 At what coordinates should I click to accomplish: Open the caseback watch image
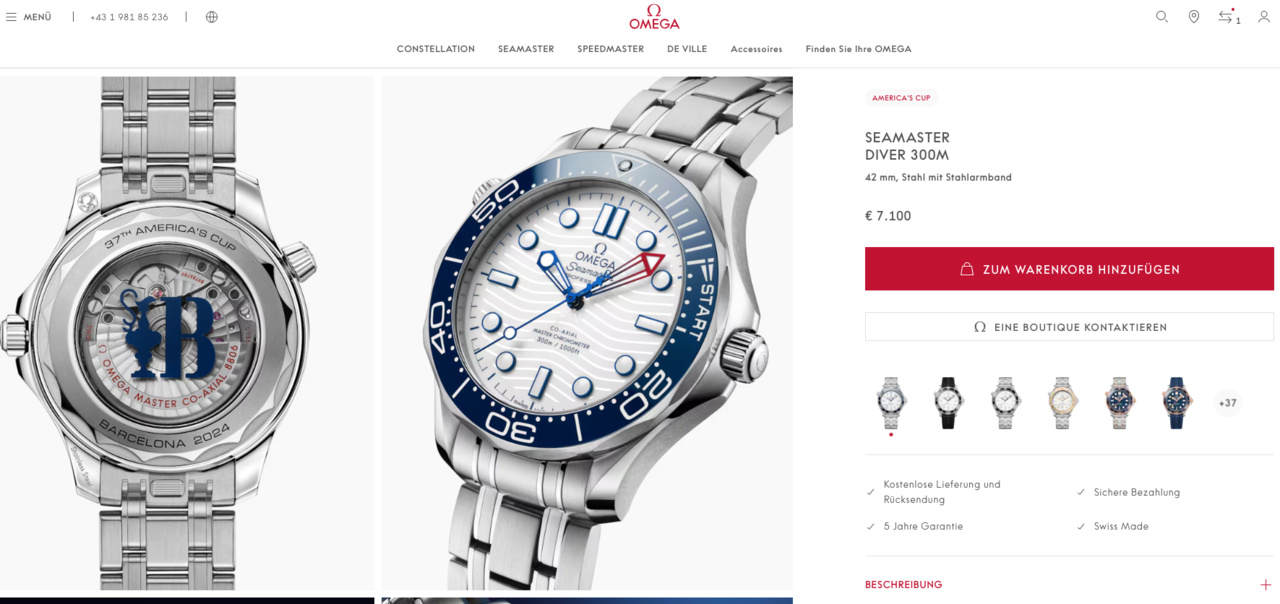(187, 333)
